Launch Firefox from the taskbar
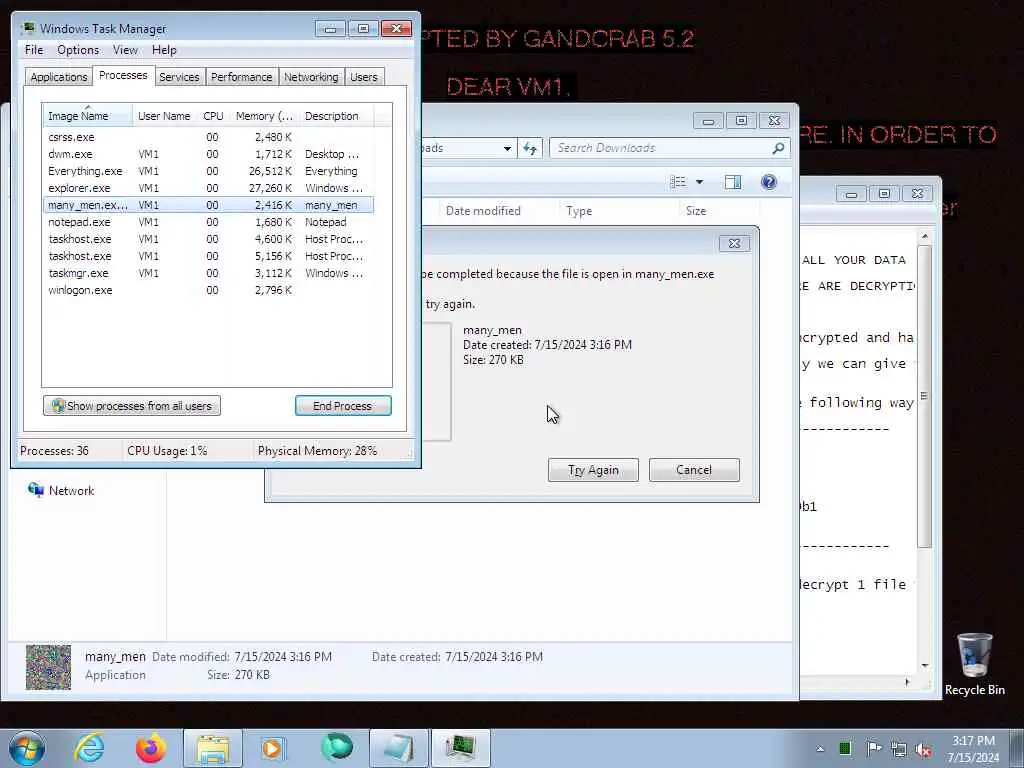Viewport: 1024px width, 768px height. [151, 748]
